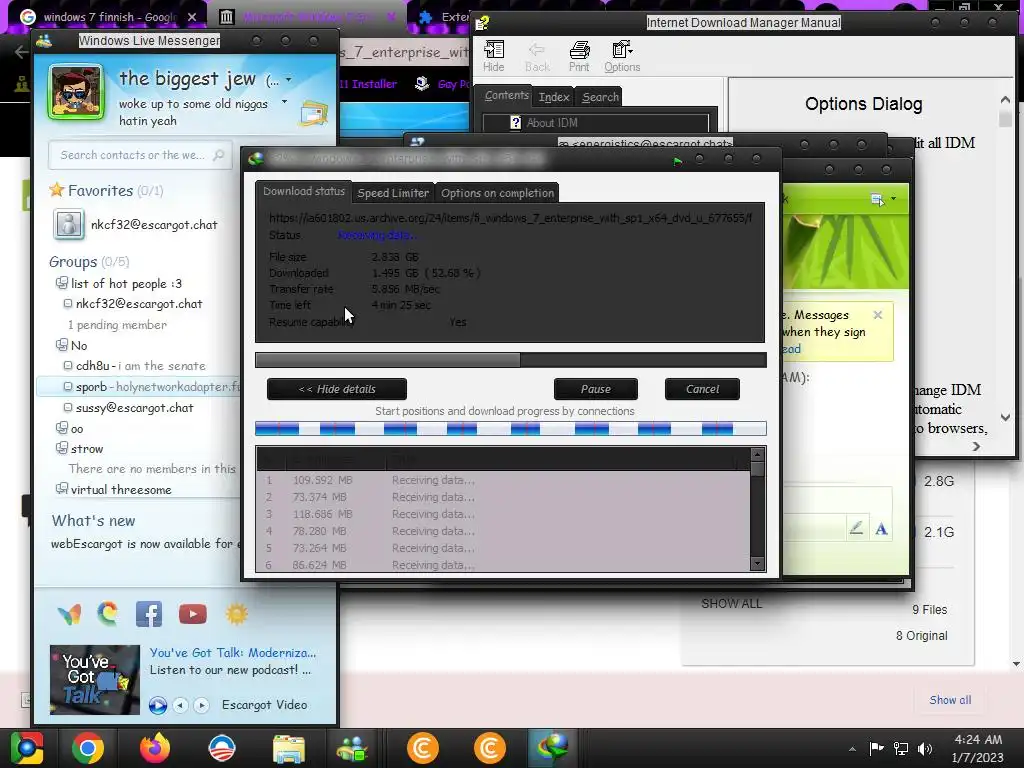
Task: Expand the 'oo' contact group
Action: point(61,428)
